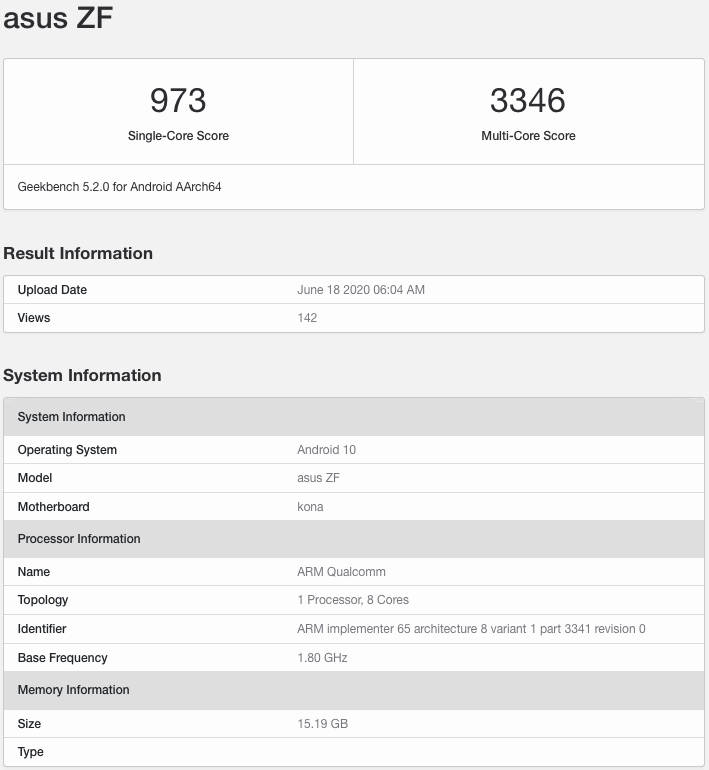Click the 'Single-Core Score' label

(x=178, y=136)
